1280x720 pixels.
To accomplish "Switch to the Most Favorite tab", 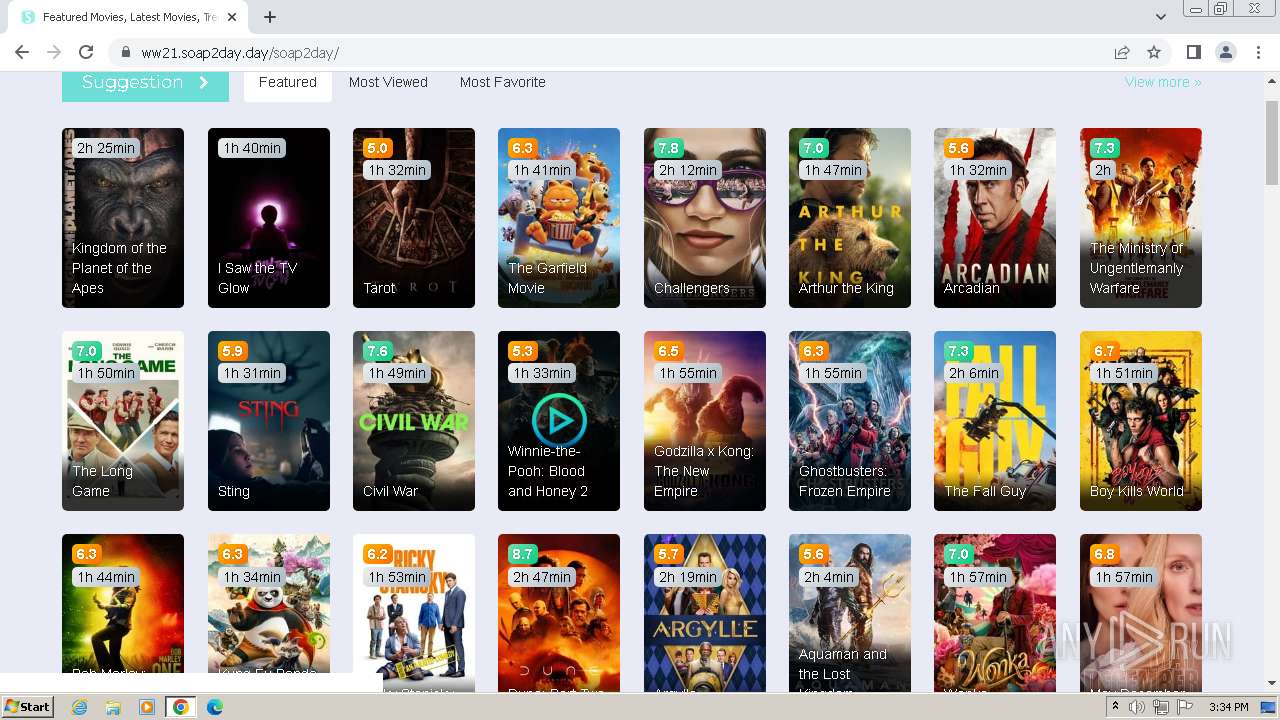I will (503, 83).
